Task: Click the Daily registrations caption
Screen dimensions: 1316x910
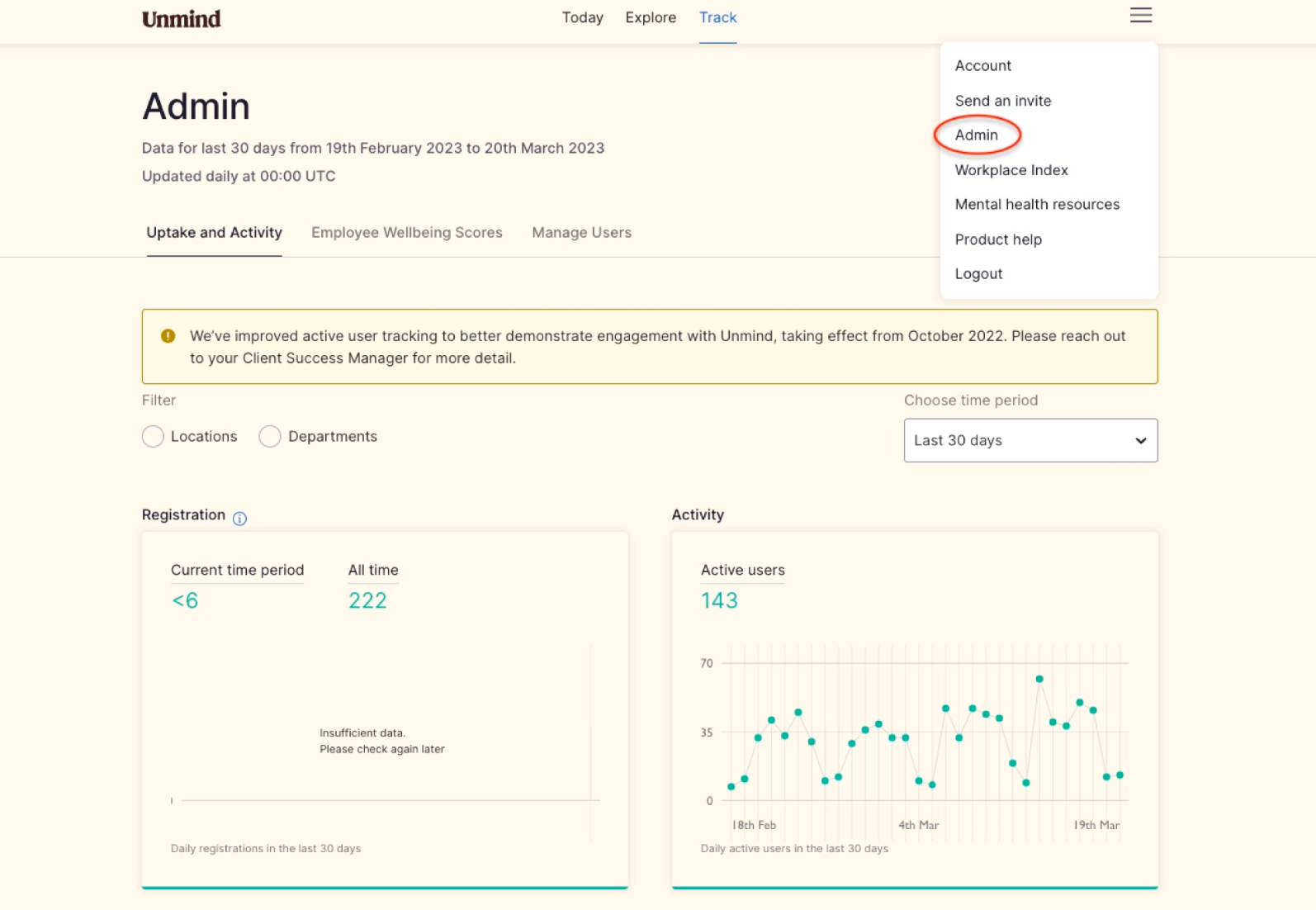Action: click(265, 848)
